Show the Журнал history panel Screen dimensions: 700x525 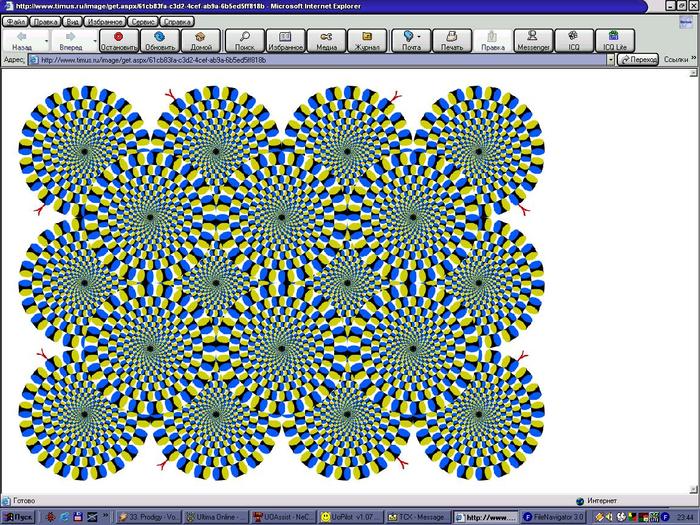coord(367,41)
